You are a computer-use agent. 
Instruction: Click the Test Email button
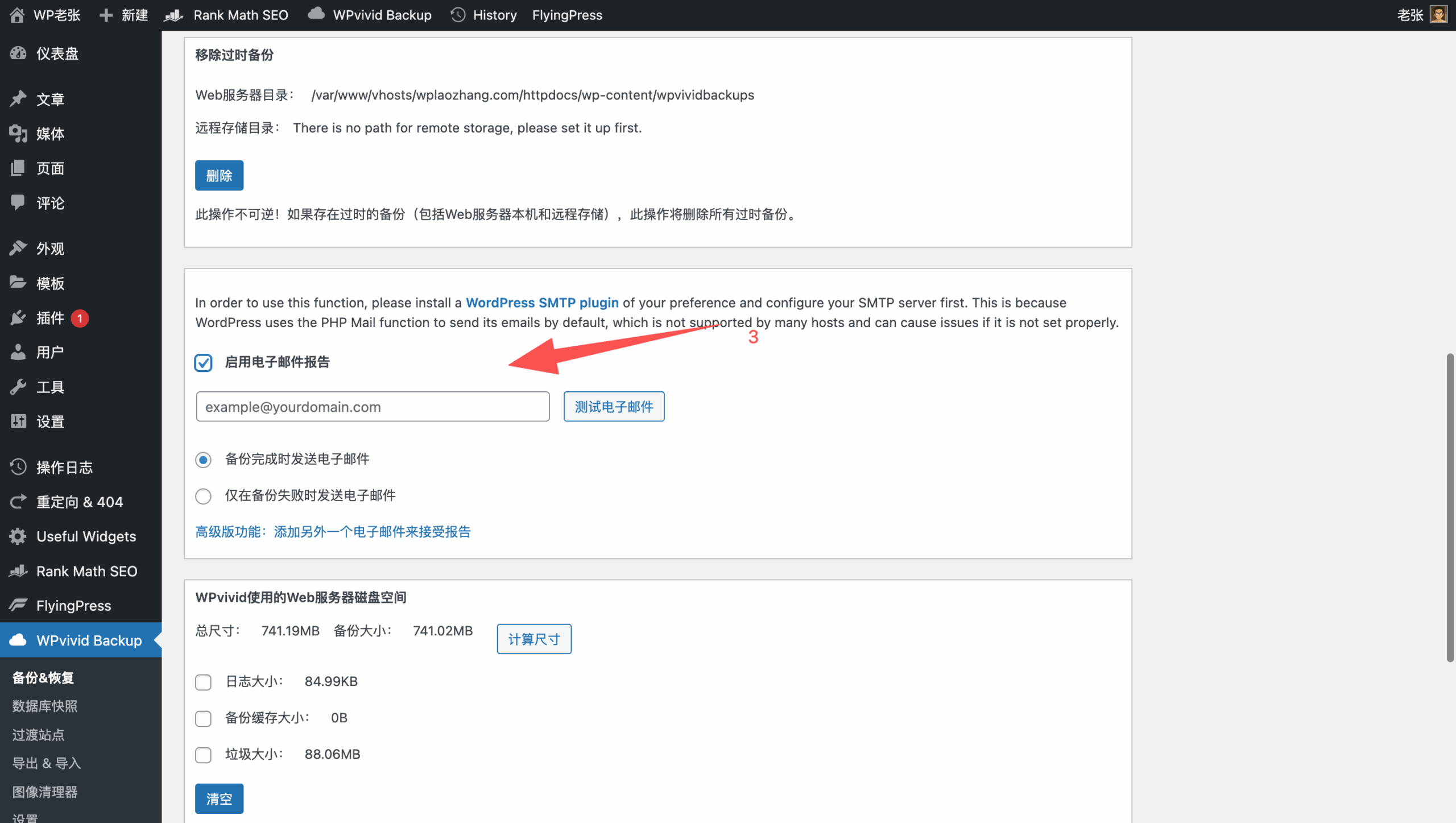pyautogui.click(x=614, y=407)
